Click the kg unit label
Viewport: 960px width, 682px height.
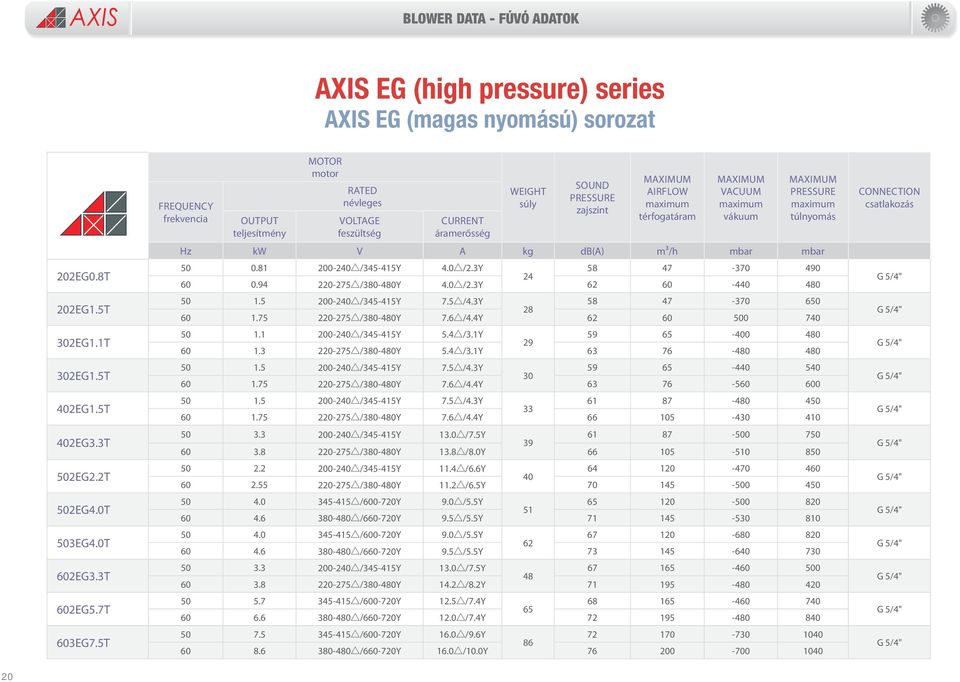[528, 251]
